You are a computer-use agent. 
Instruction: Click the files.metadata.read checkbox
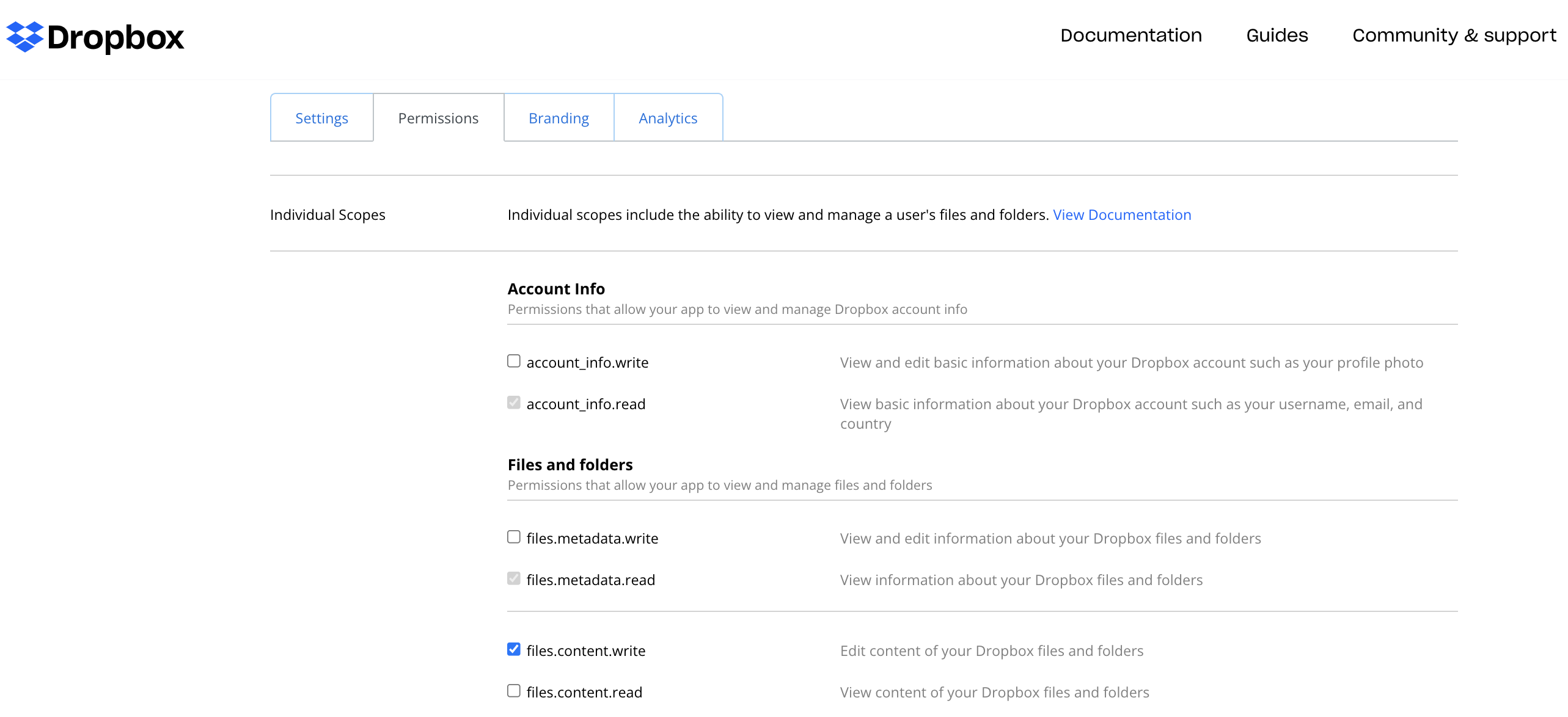pos(514,578)
